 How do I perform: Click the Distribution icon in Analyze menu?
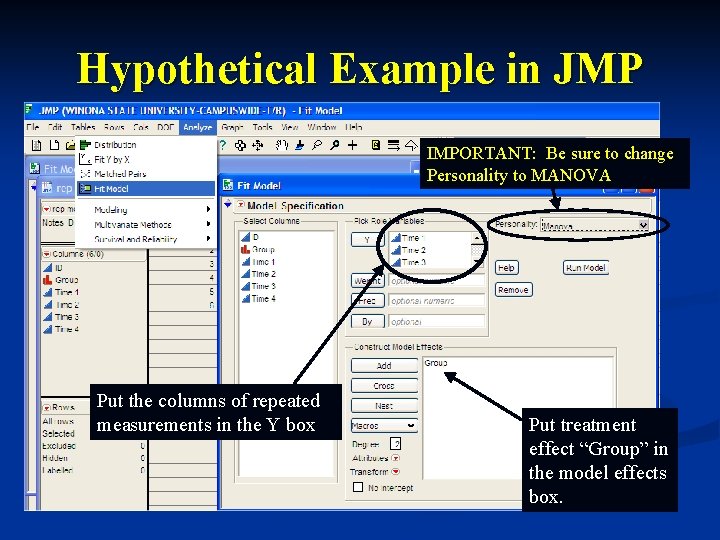click(85, 145)
